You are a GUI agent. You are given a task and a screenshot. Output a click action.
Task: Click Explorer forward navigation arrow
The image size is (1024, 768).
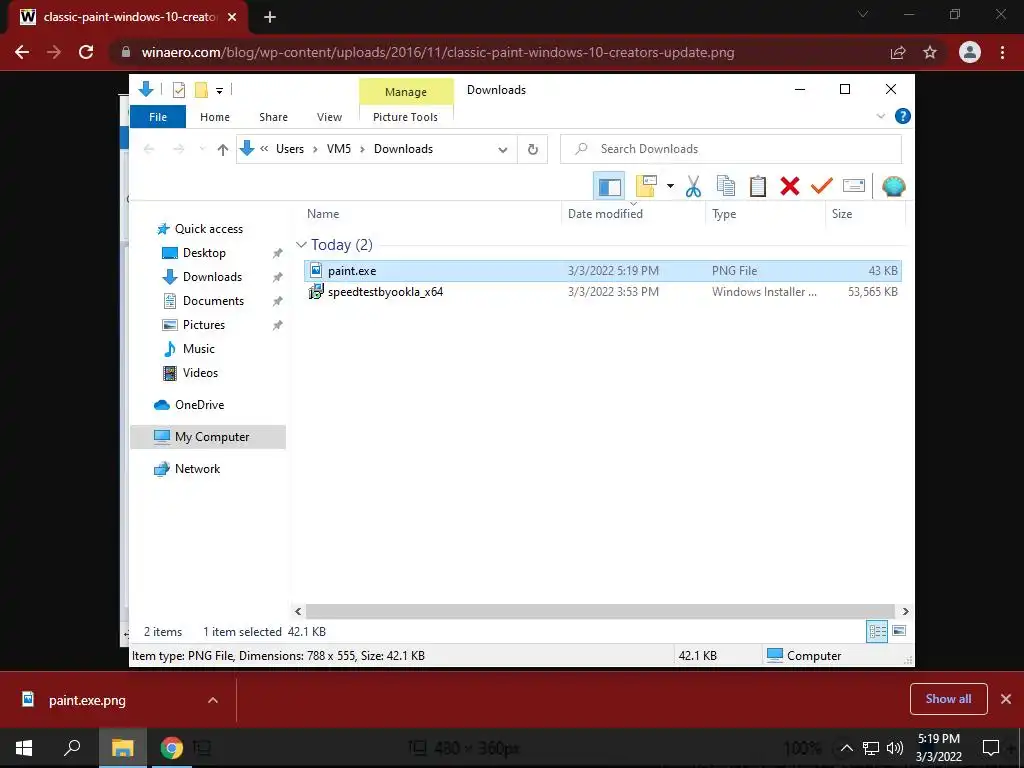178,150
